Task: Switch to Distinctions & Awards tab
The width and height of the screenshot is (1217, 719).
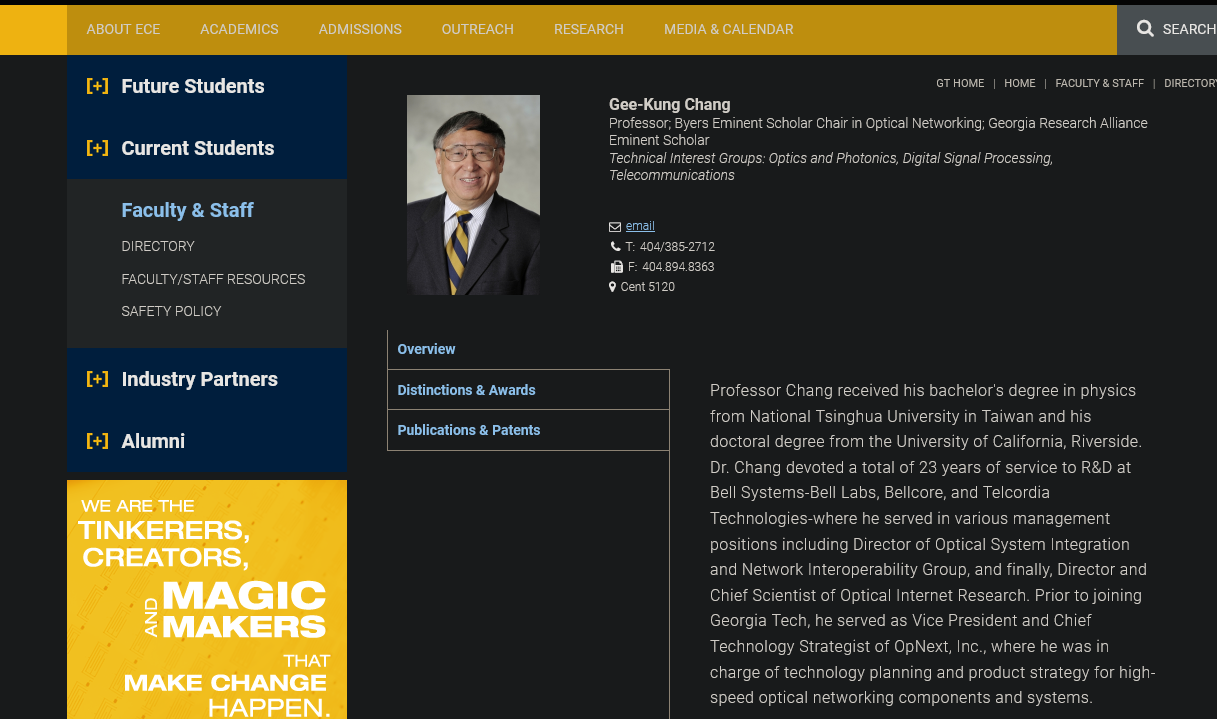Action: [x=528, y=390]
